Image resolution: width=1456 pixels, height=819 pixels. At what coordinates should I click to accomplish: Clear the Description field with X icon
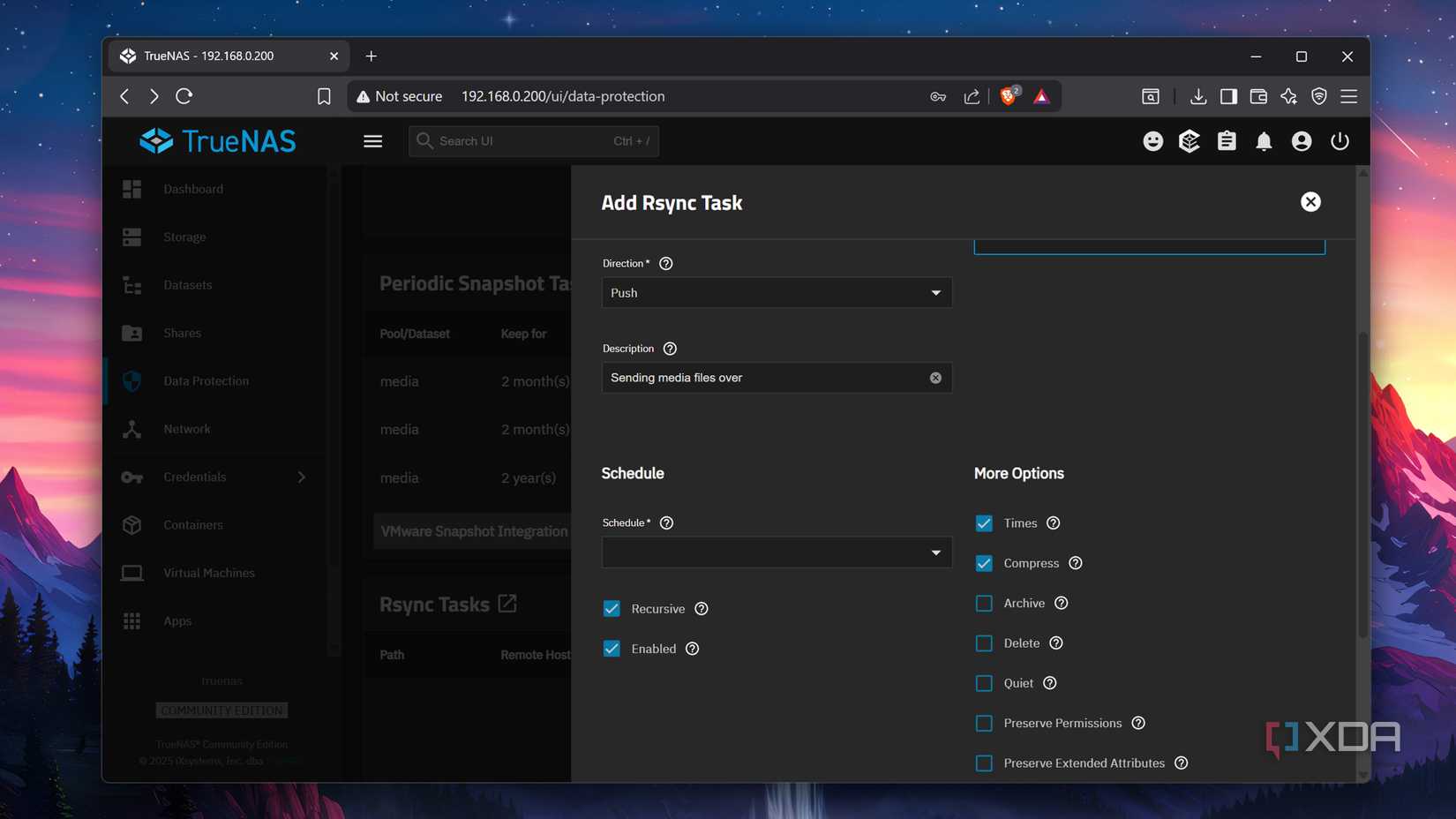[935, 378]
